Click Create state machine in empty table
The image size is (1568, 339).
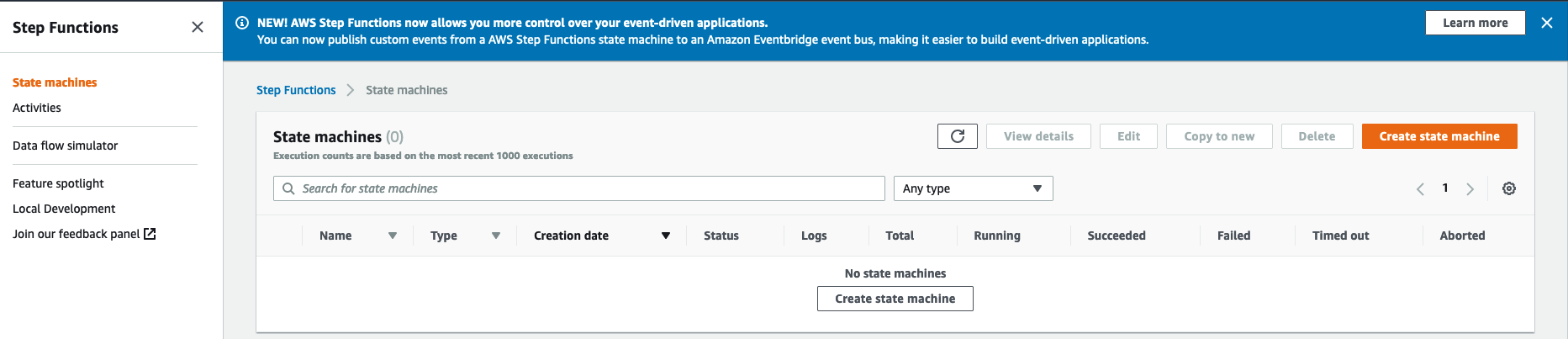[x=895, y=299]
